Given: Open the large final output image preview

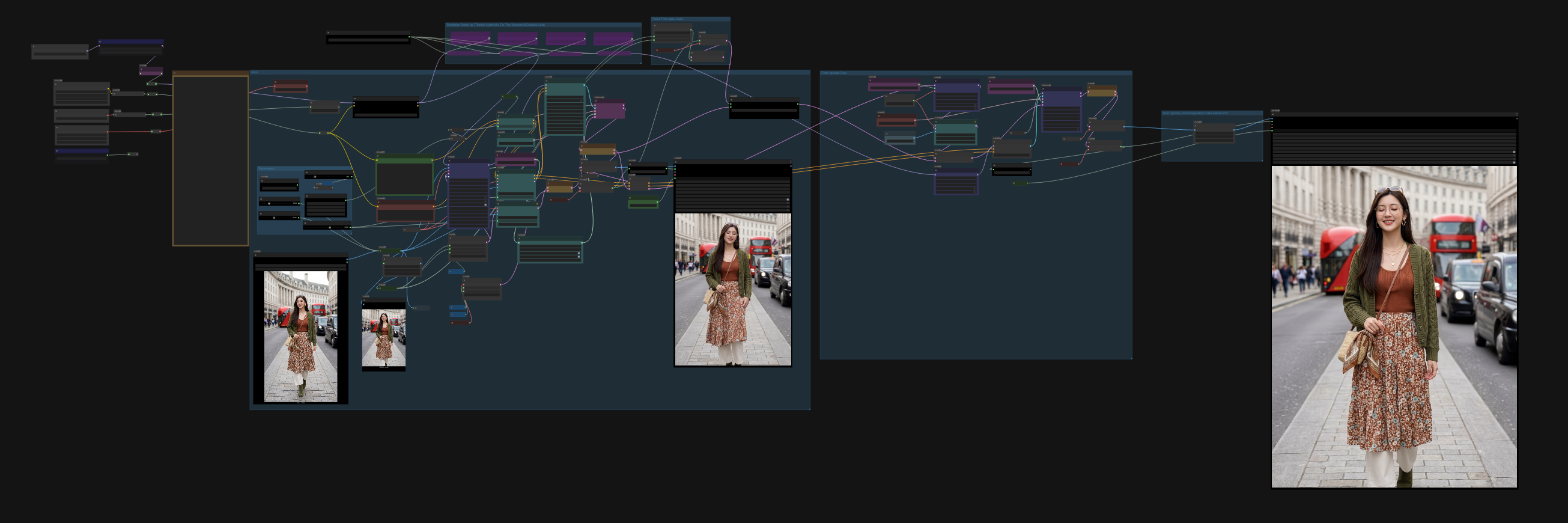Looking at the screenshot, I should click(x=1394, y=326).
